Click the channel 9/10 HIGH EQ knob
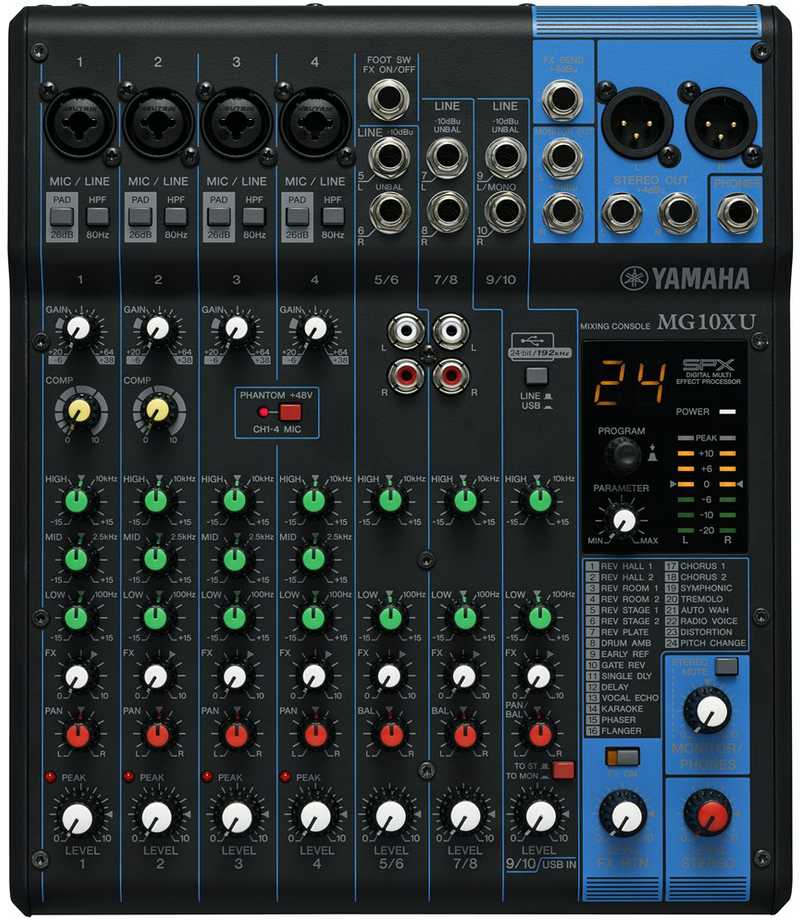The width and height of the screenshot is (801, 920). 540,500
